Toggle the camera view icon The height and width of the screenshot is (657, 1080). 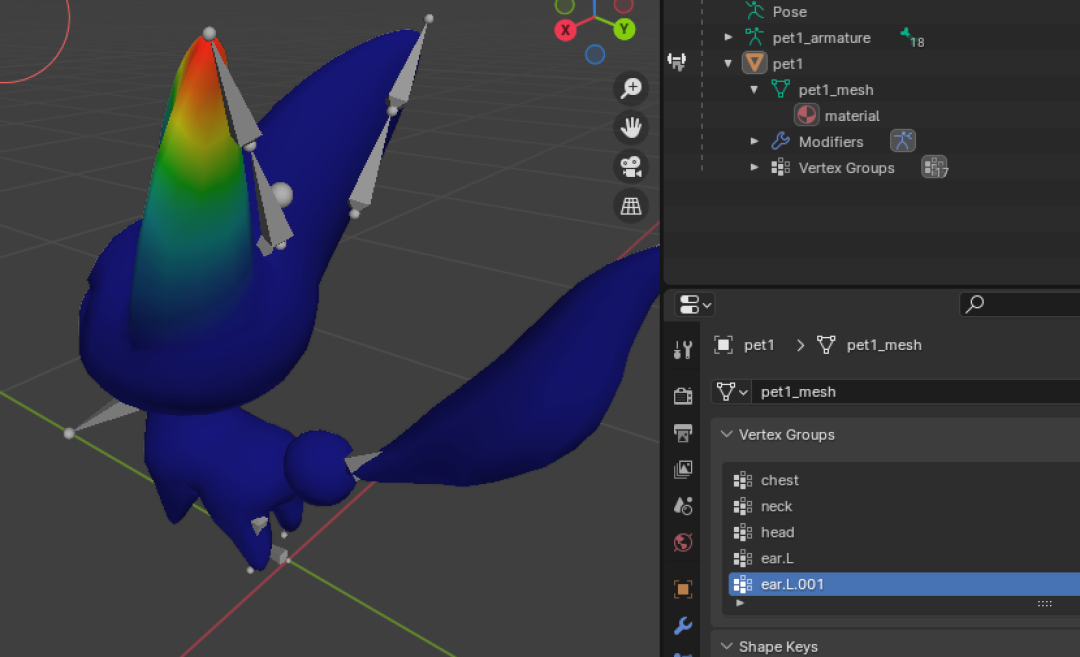pos(631,167)
